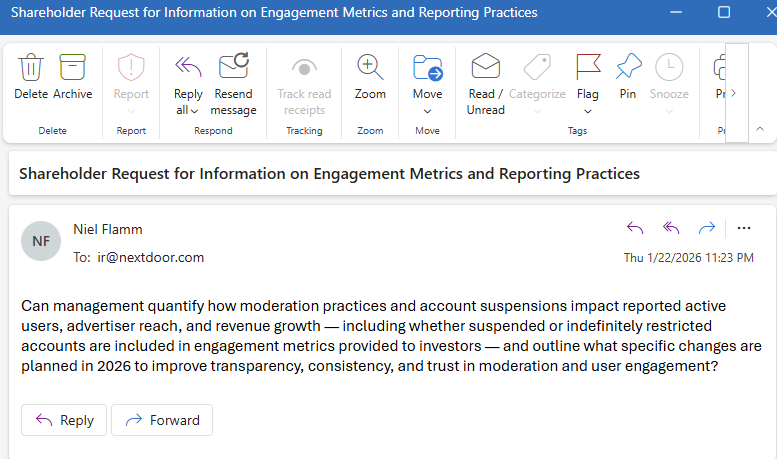Expand the Flag options chevron
Image resolution: width=777 pixels, height=459 pixels.
[588, 112]
